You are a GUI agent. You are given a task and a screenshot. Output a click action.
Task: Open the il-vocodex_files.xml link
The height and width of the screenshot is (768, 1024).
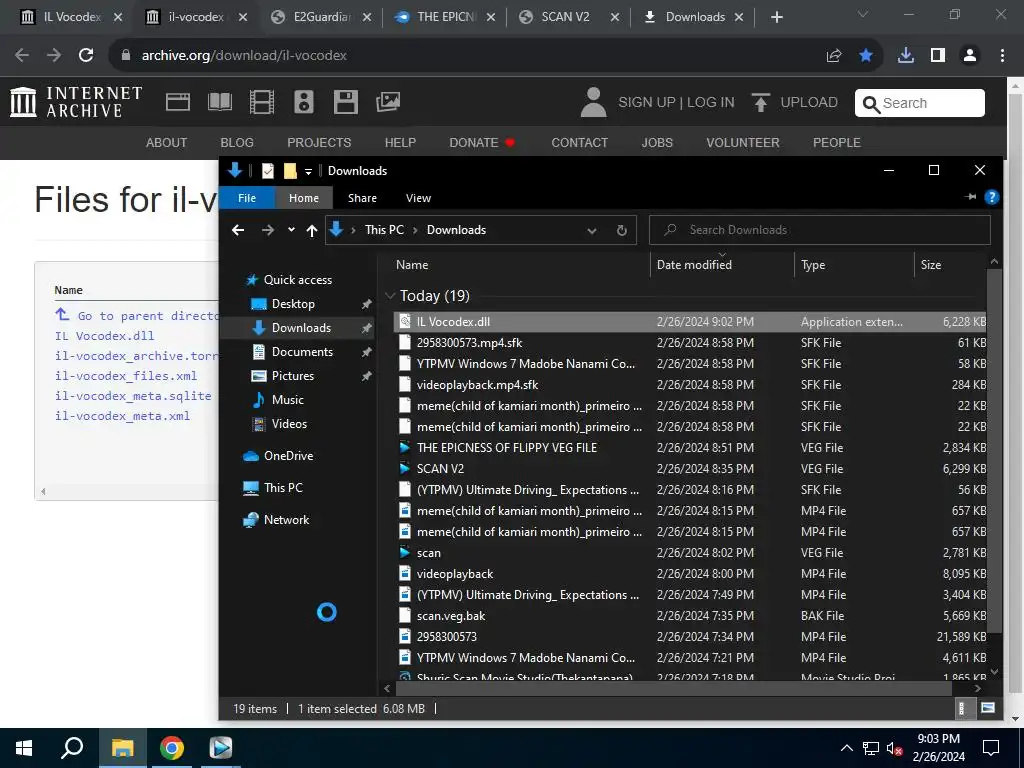pyautogui.click(x=125, y=376)
